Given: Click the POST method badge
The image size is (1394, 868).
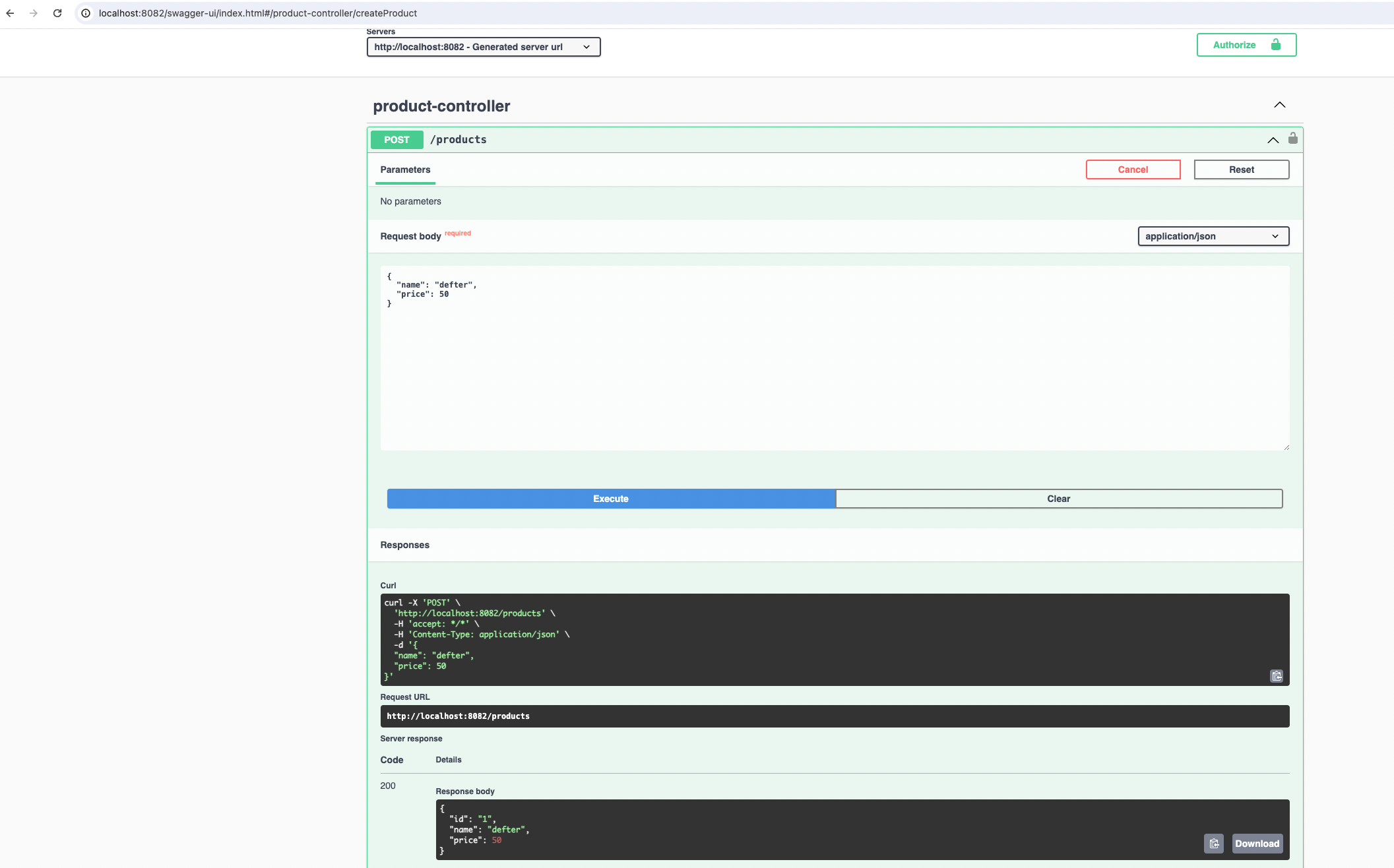Looking at the screenshot, I should coord(396,140).
